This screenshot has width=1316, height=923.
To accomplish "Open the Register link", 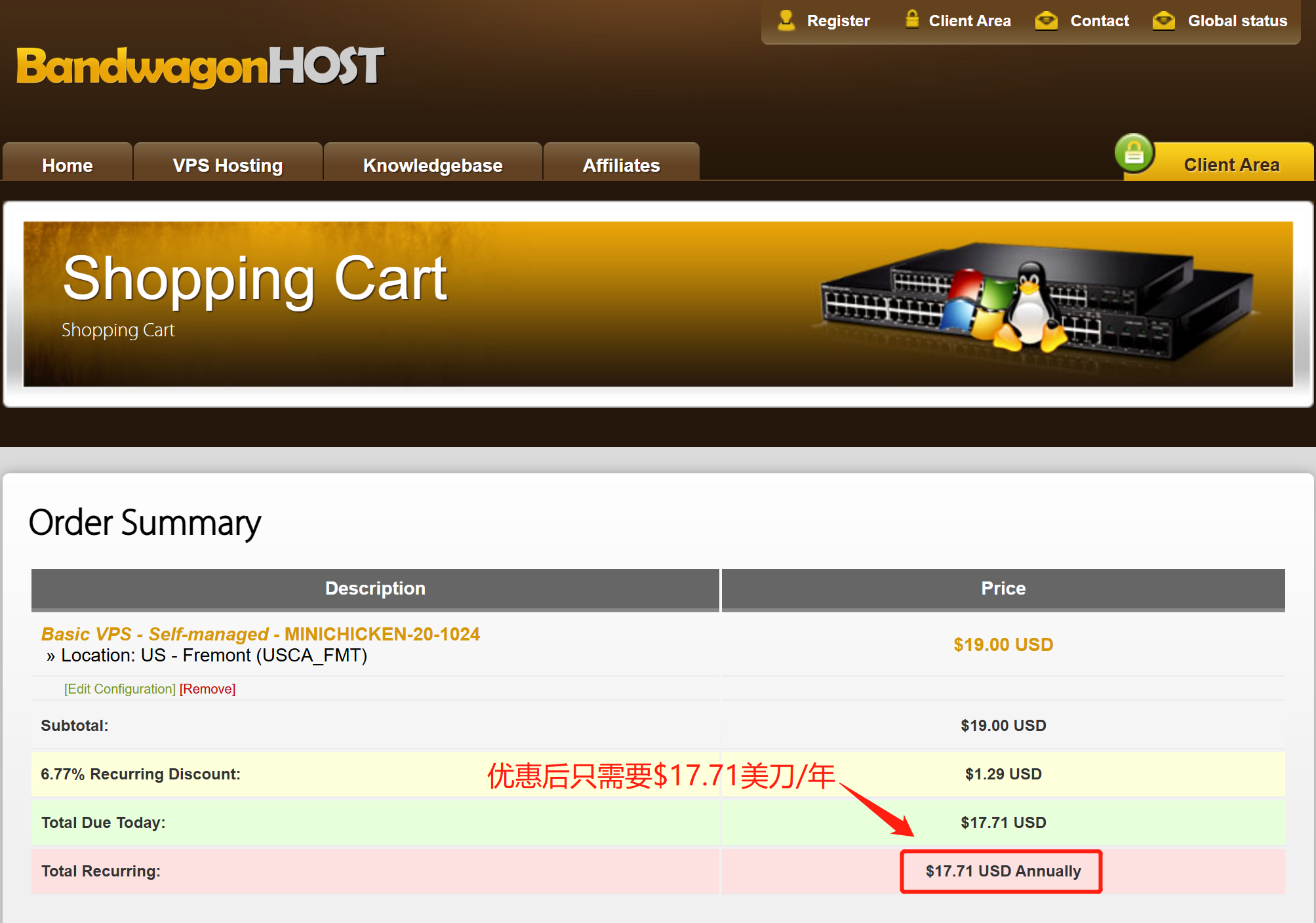I will tap(838, 21).
